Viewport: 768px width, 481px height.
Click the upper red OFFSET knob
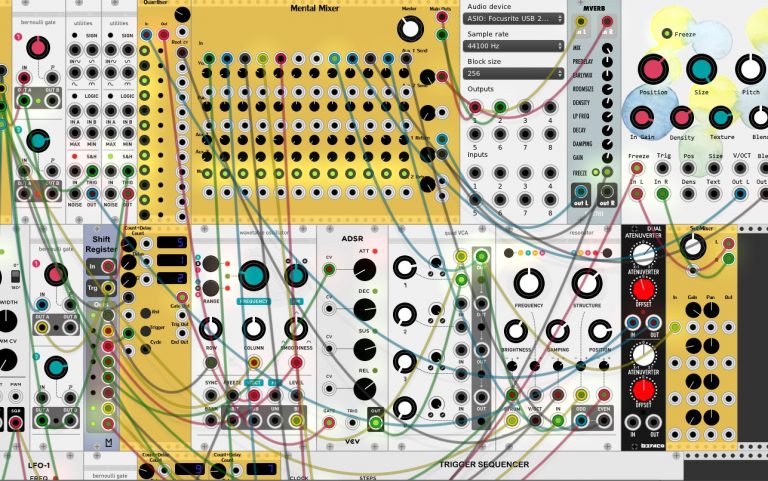pos(643,289)
